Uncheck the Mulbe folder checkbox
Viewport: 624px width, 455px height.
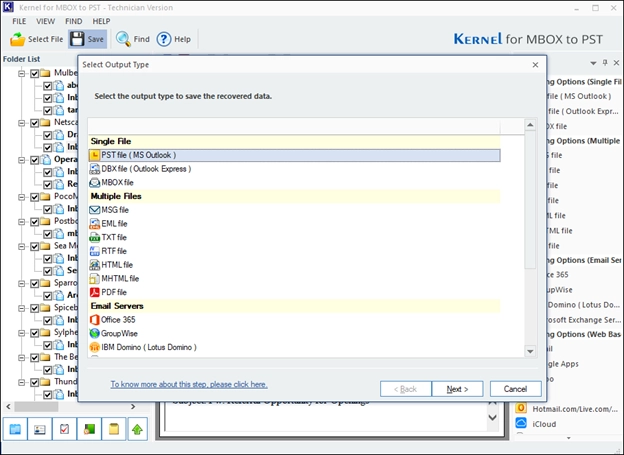35,74
